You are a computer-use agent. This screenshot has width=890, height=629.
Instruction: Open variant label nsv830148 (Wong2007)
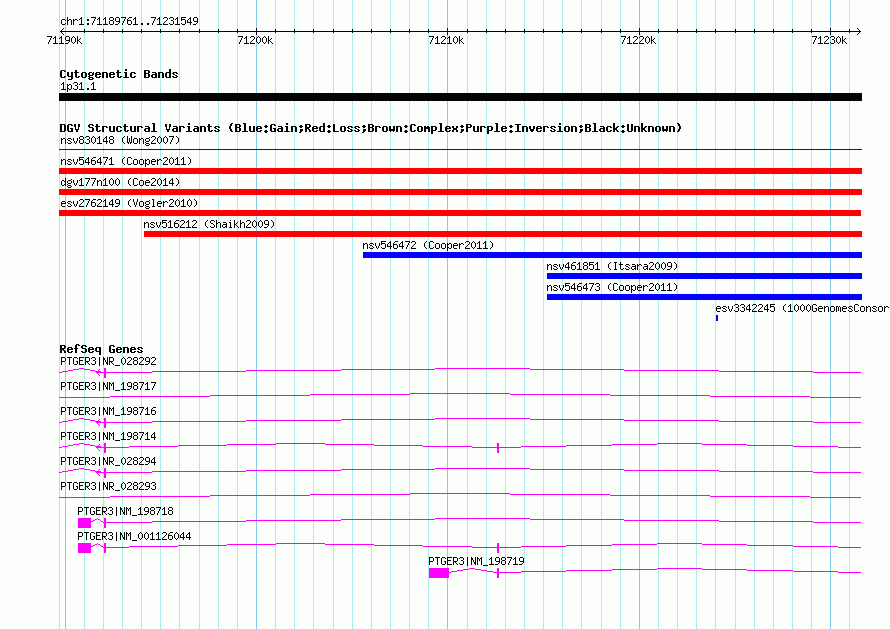click(x=120, y=140)
